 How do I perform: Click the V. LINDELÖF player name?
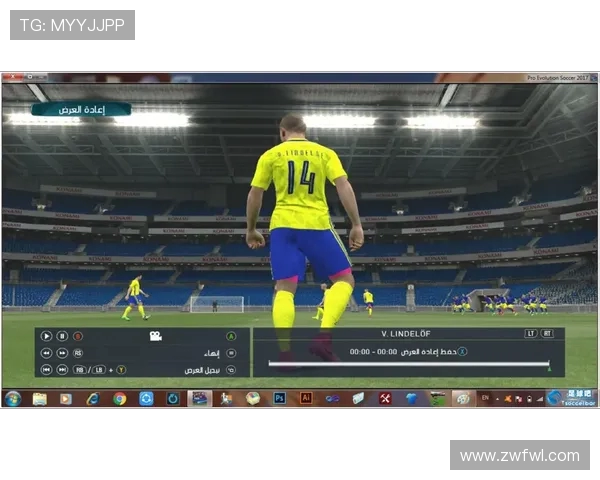[x=406, y=334]
